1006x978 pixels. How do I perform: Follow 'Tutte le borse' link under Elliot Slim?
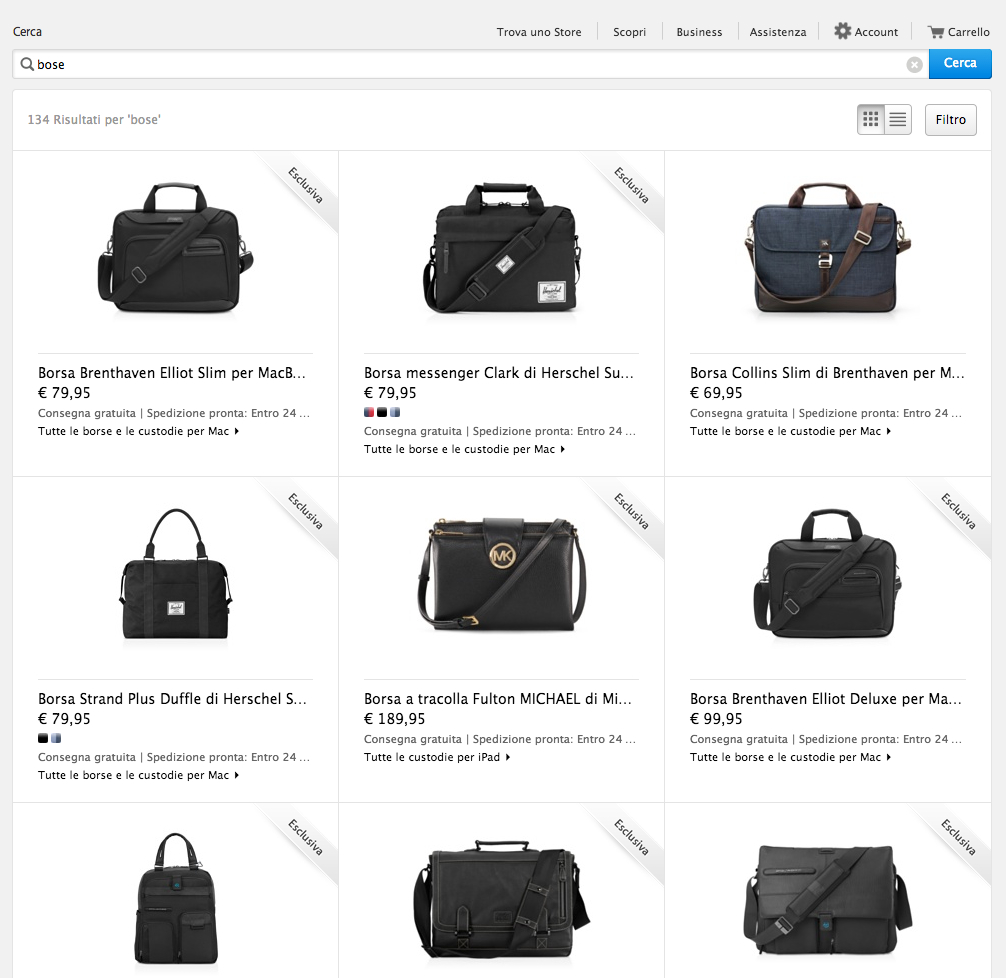click(x=139, y=431)
